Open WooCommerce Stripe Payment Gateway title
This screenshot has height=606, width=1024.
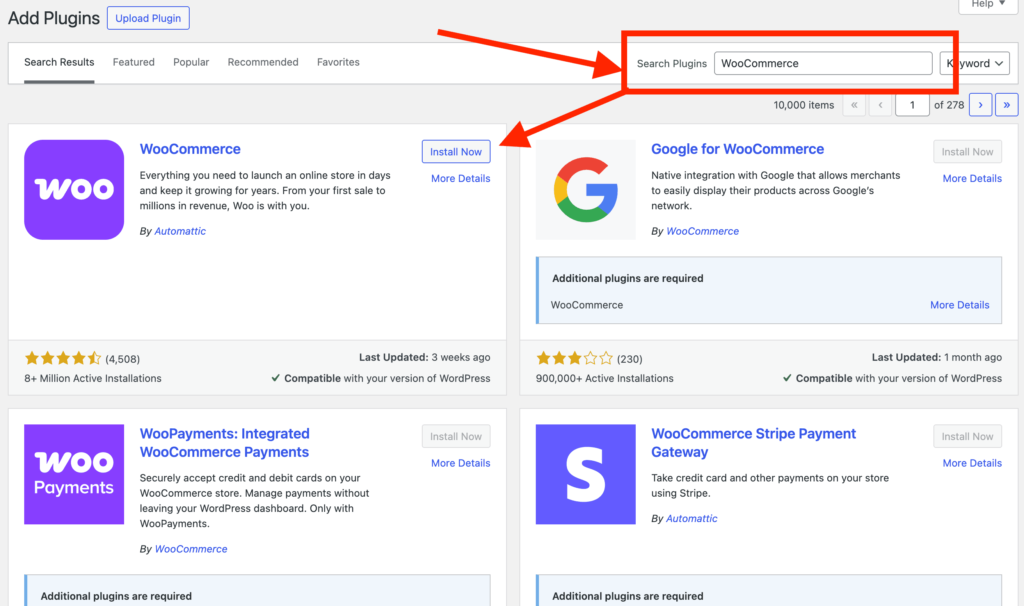point(754,443)
